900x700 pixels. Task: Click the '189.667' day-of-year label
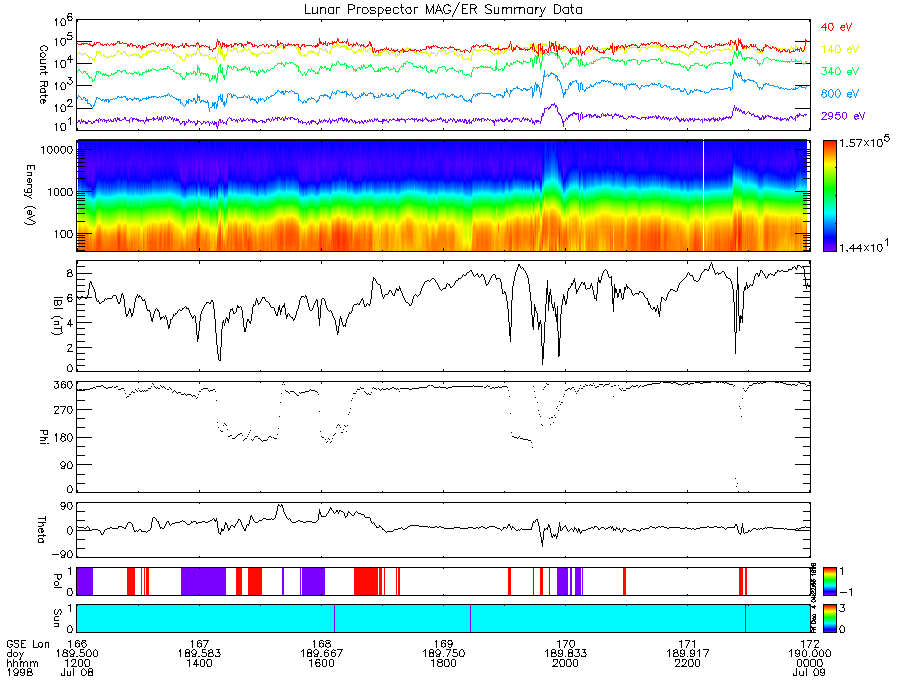click(321, 654)
